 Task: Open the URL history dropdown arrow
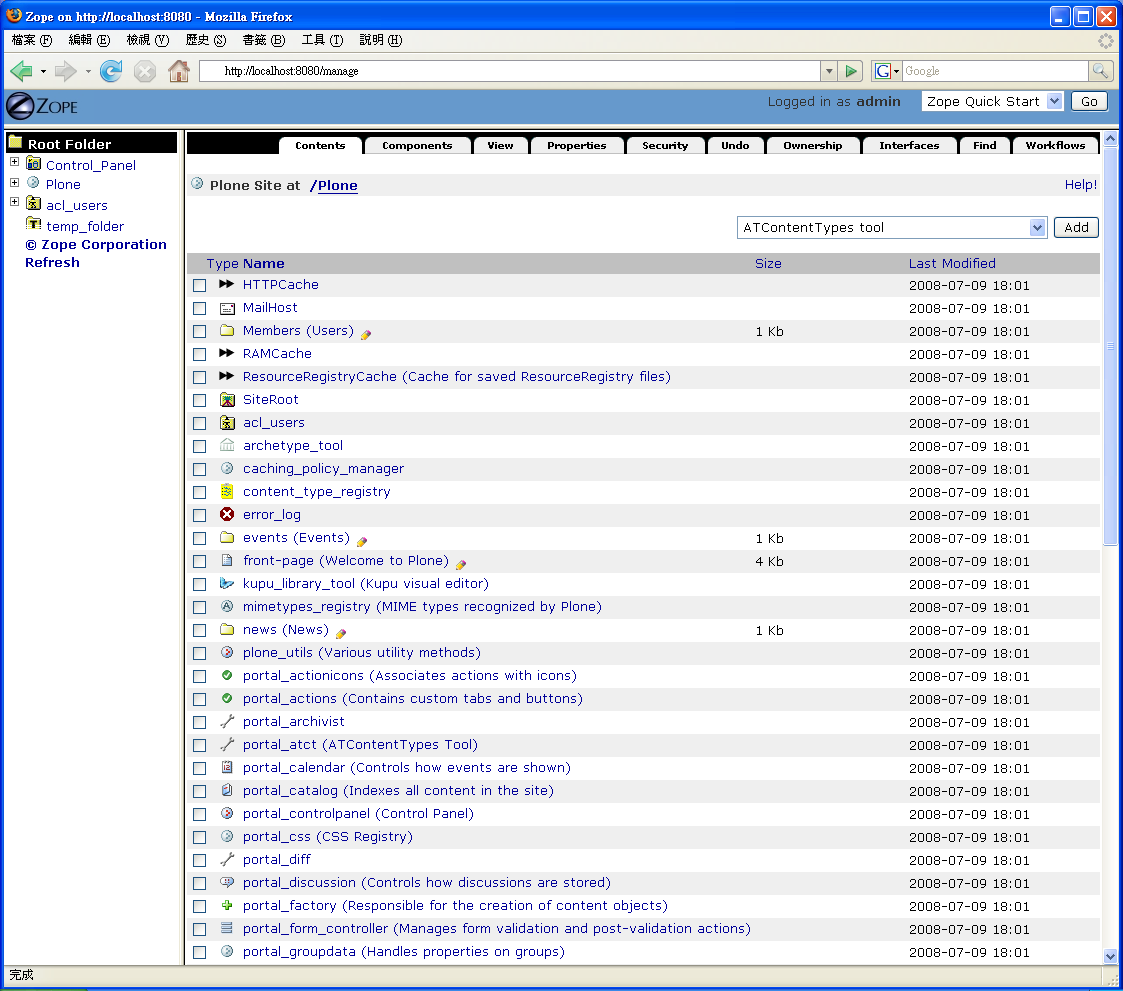(829, 71)
